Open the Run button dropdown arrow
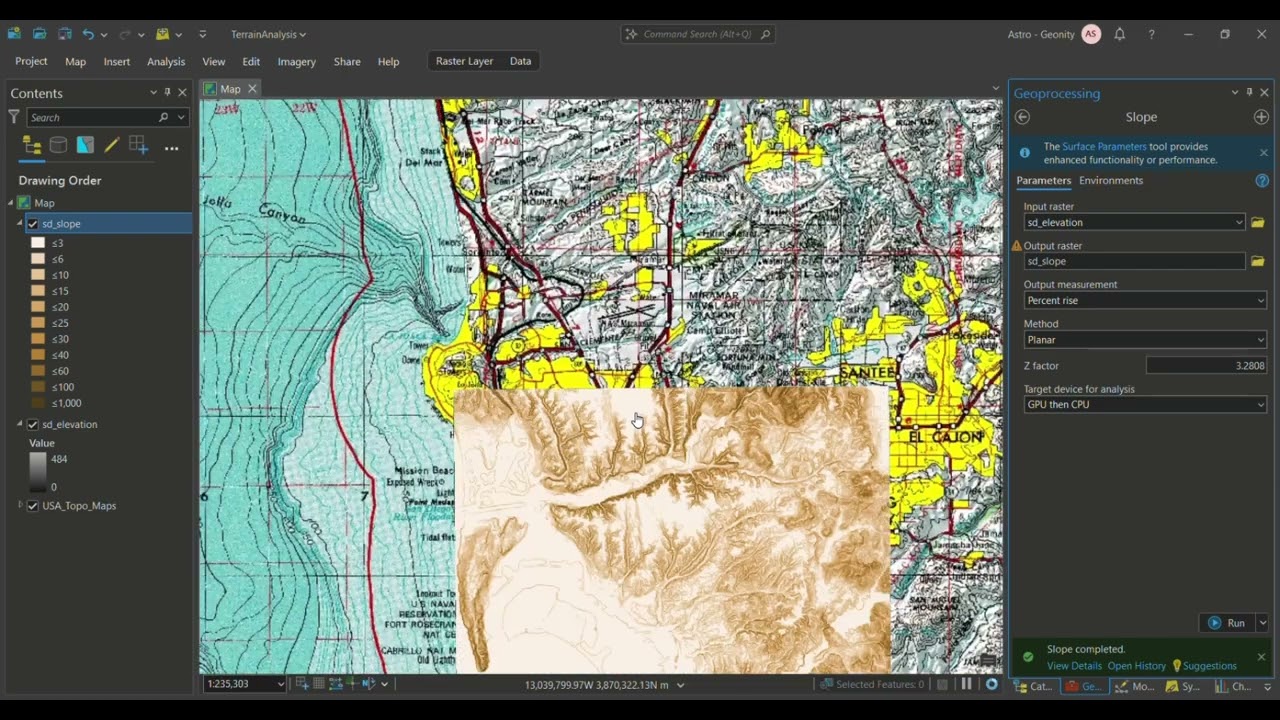 coord(1262,623)
